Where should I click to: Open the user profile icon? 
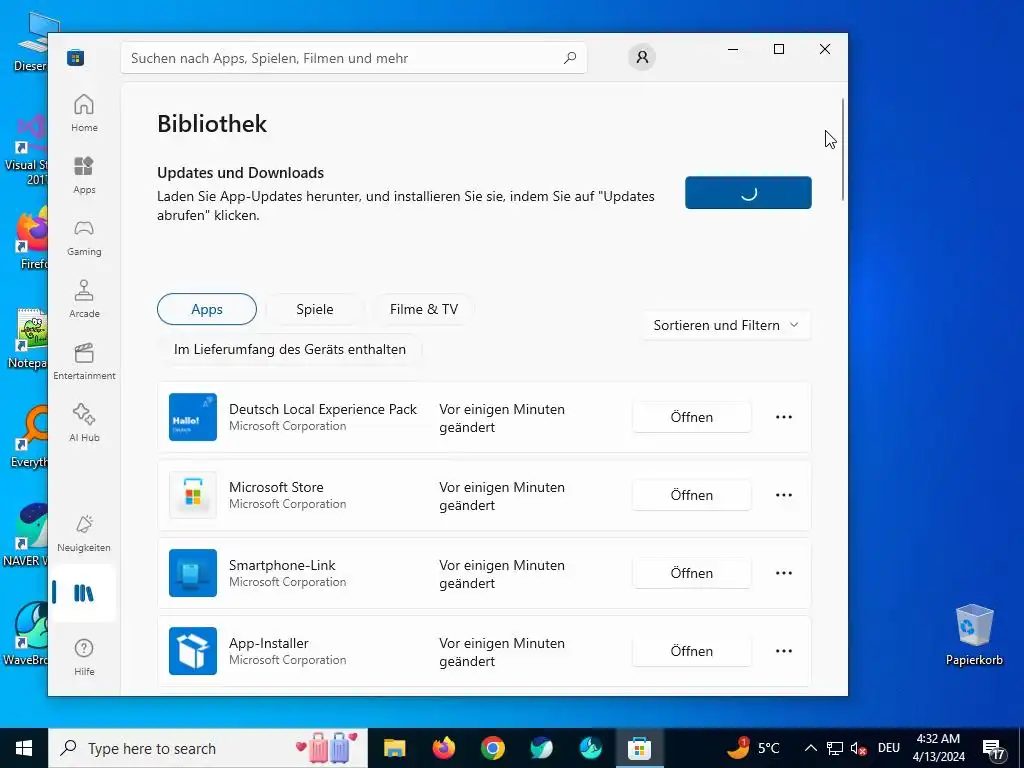coord(642,57)
